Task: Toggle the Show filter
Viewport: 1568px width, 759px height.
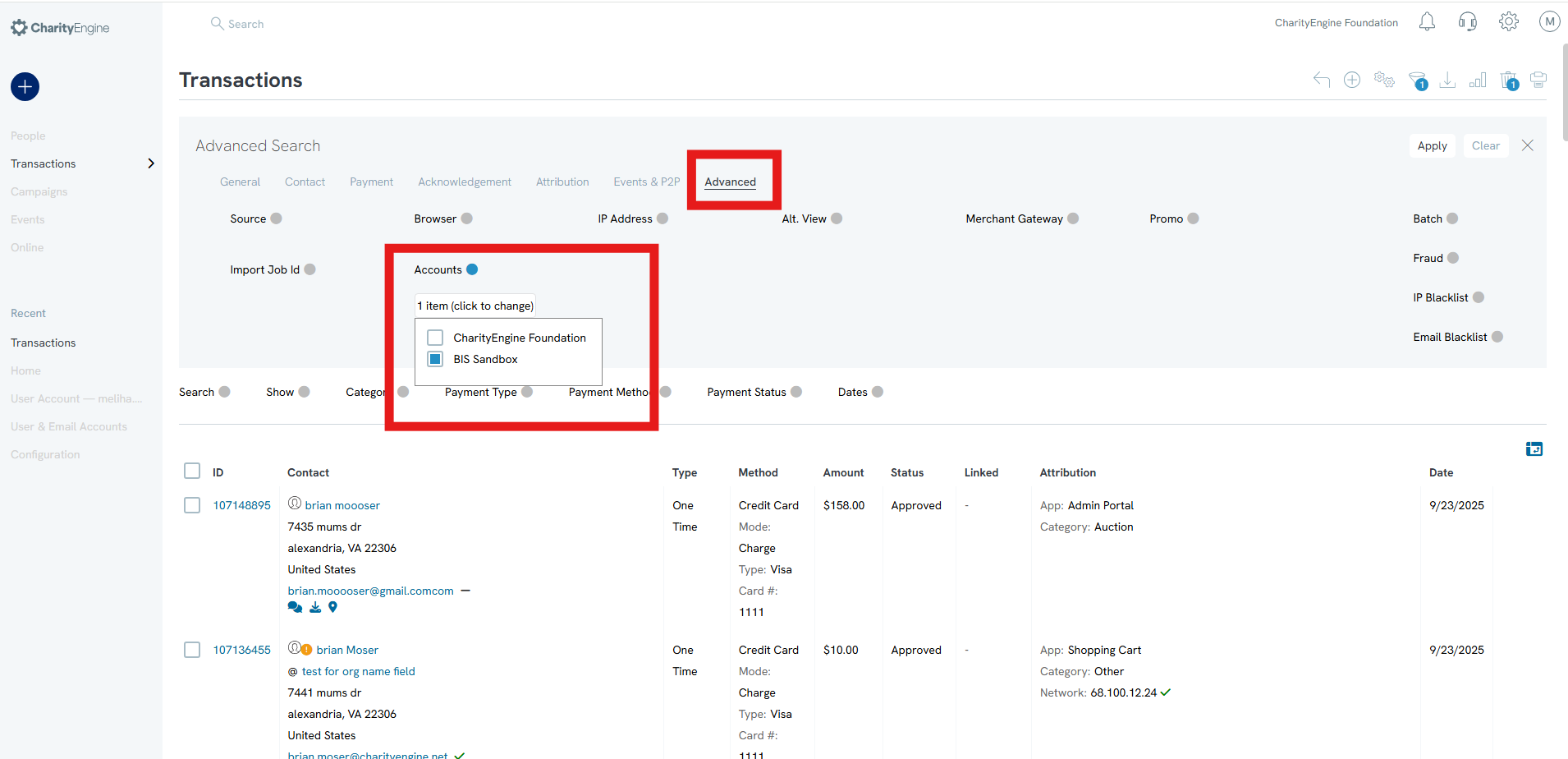Action: (305, 392)
